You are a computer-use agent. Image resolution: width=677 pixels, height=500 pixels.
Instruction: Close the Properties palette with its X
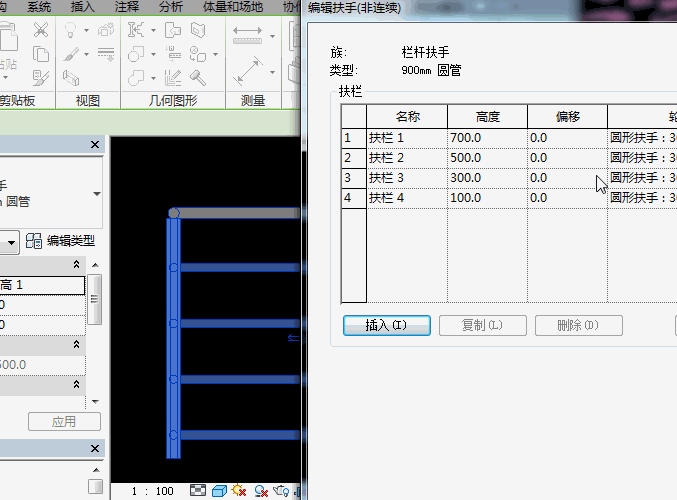coord(95,145)
